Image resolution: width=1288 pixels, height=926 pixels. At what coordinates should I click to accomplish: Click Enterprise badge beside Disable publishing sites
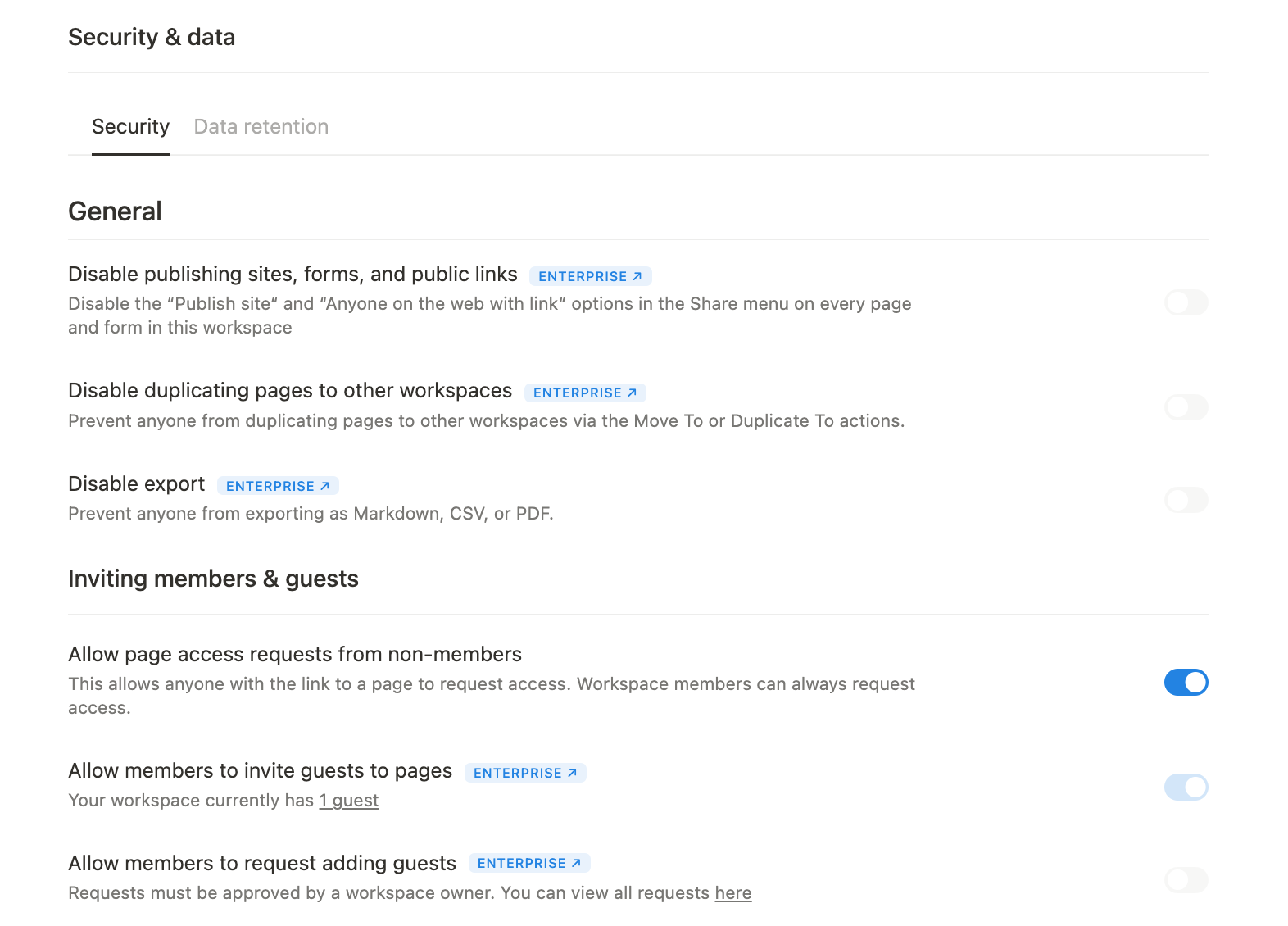point(590,276)
